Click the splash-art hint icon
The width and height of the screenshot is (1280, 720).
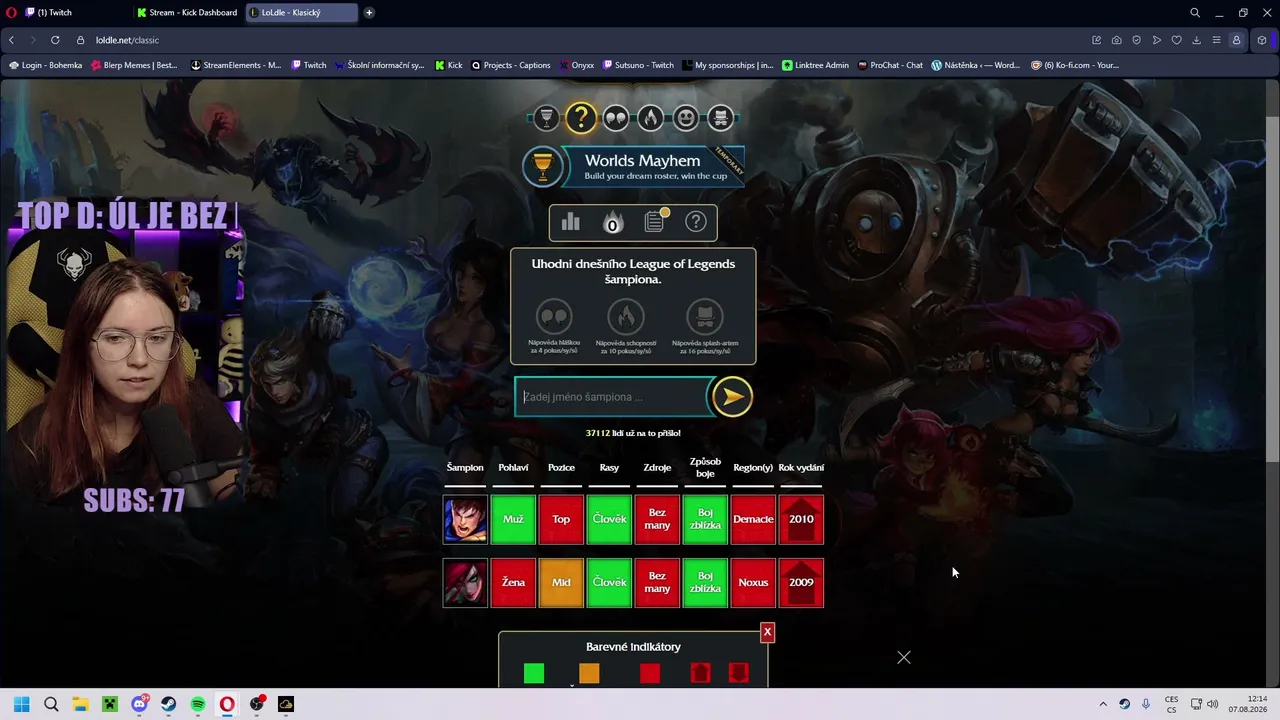[705, 317]
